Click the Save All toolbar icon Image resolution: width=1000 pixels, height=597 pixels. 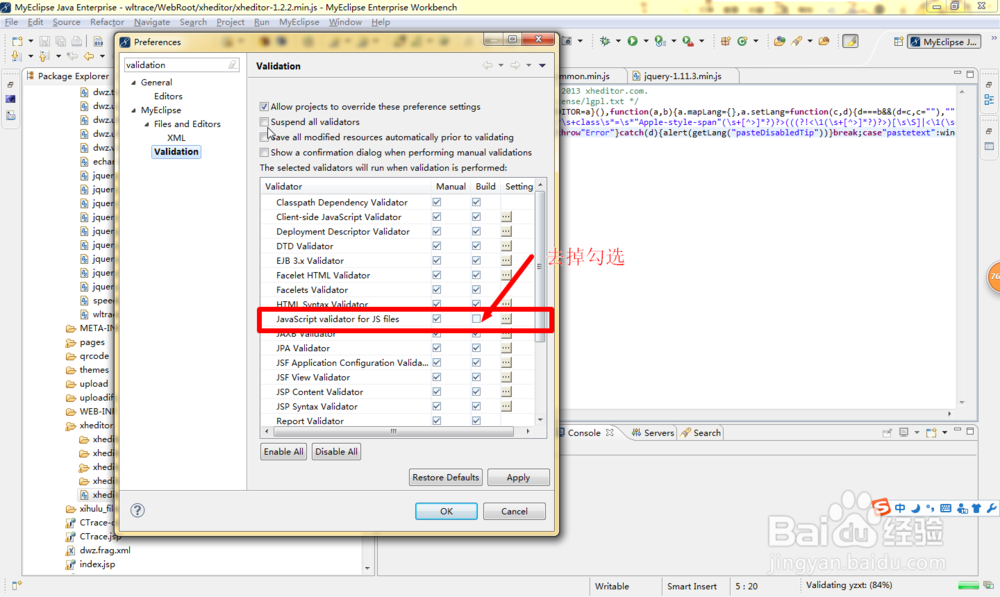61,41
